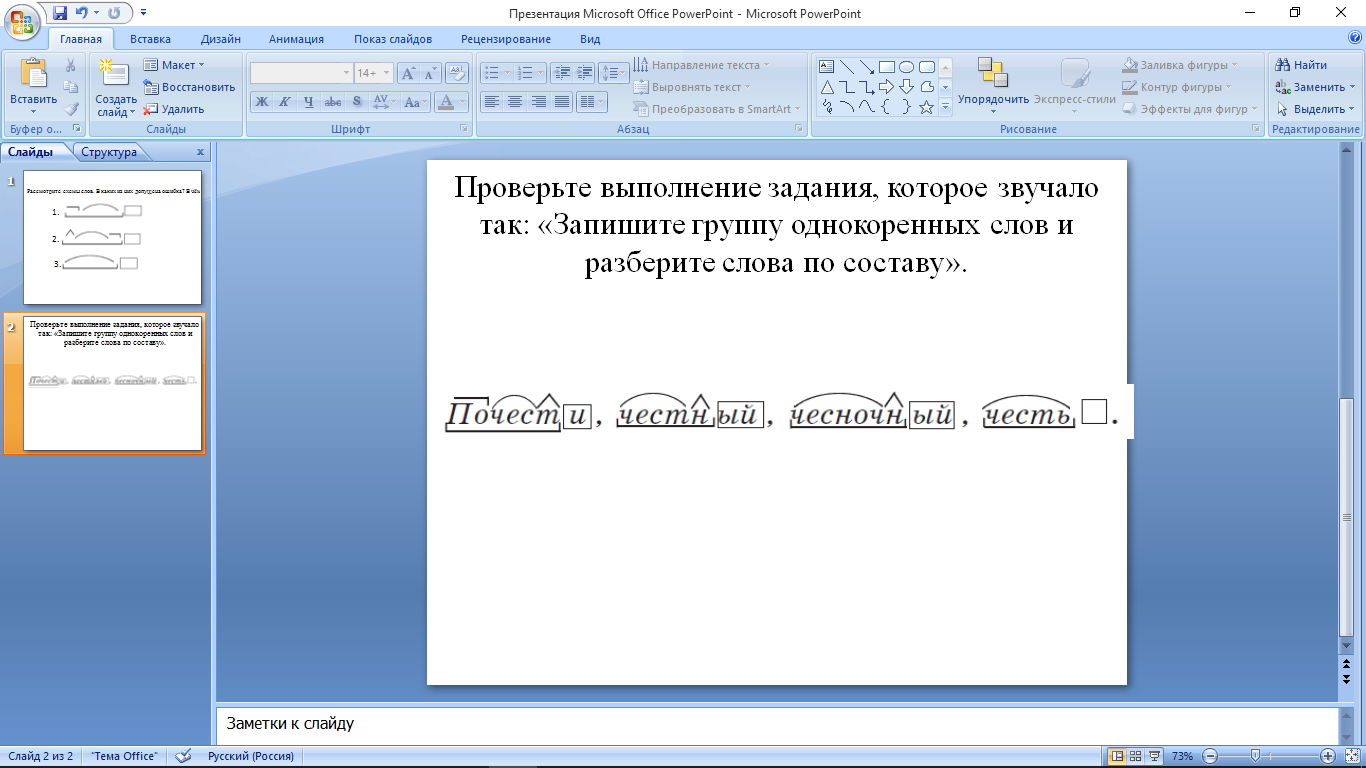The image size is (1366, 768).
Task: Open PowerPoint help question mark
Action: click(x=1354, y=38)
